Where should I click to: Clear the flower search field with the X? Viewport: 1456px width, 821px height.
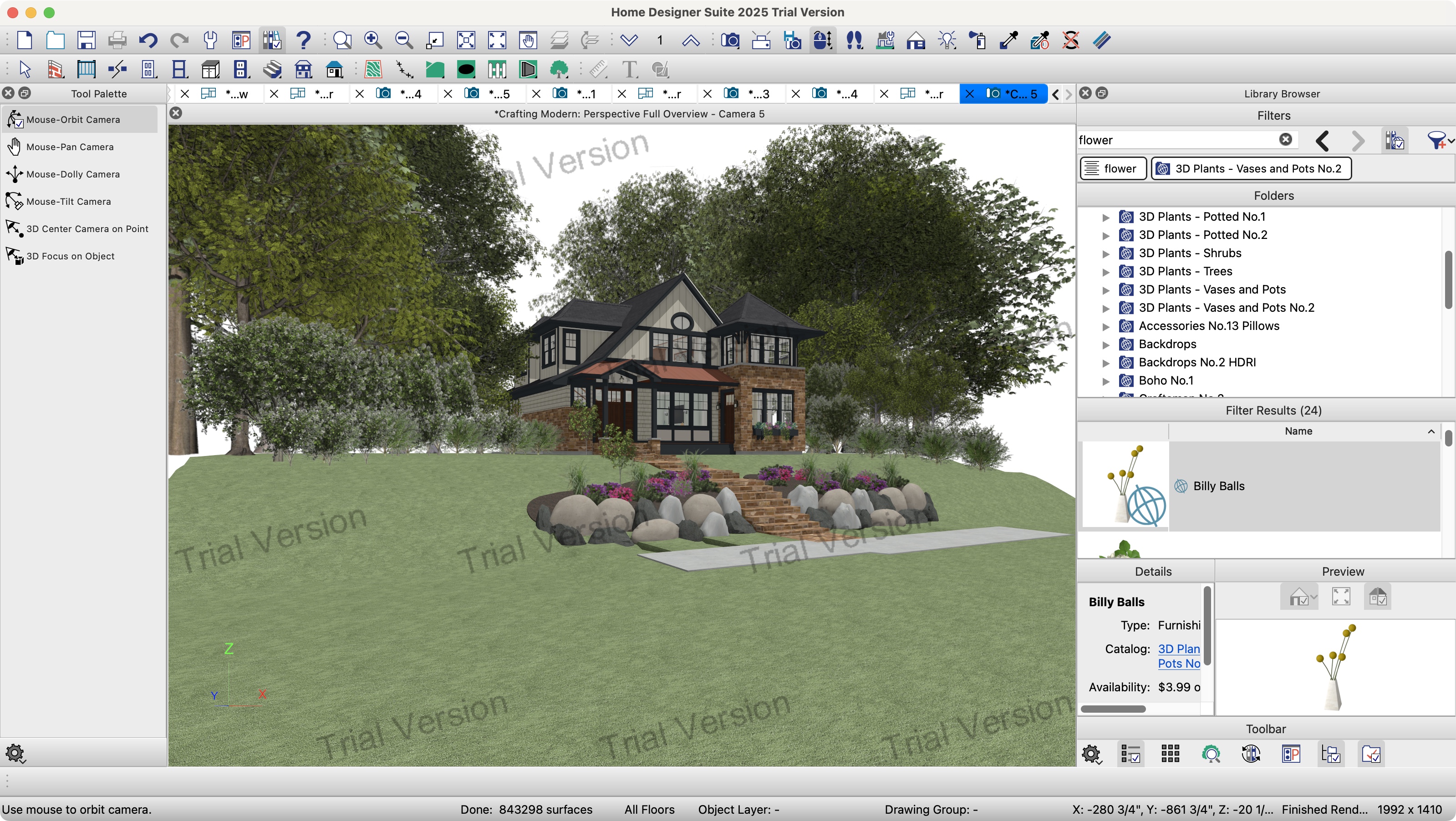tap(1285, 140)
